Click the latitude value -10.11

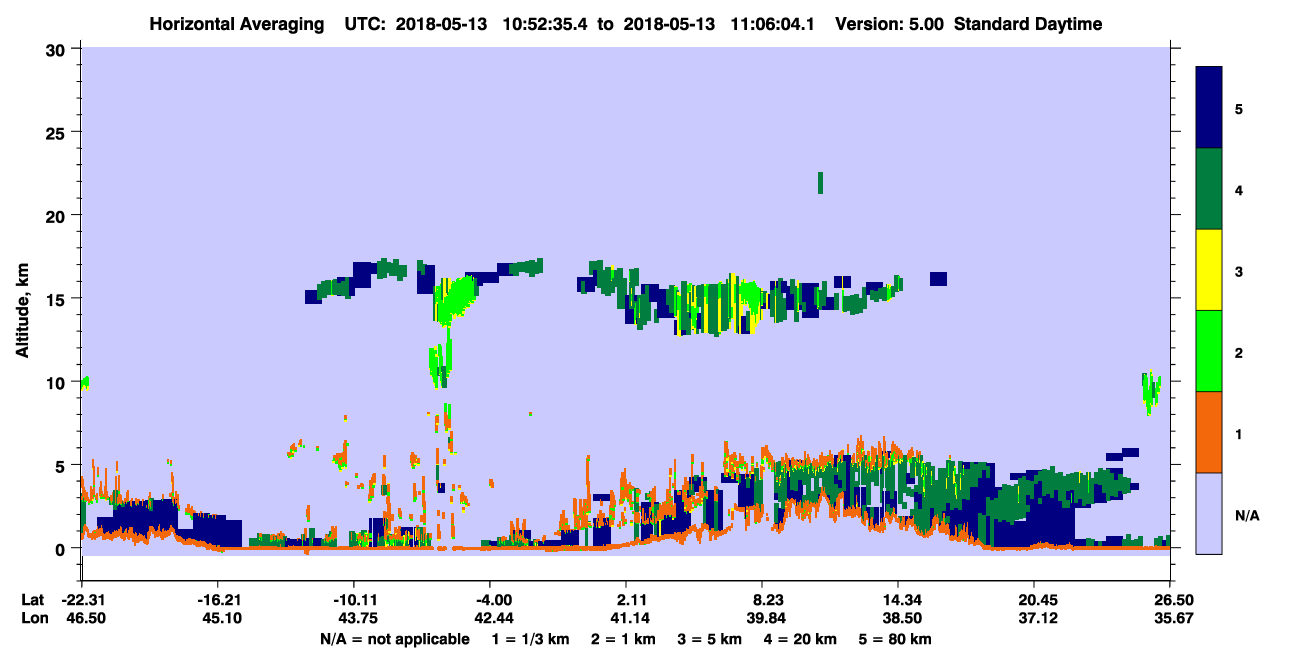tap(353, 600)
